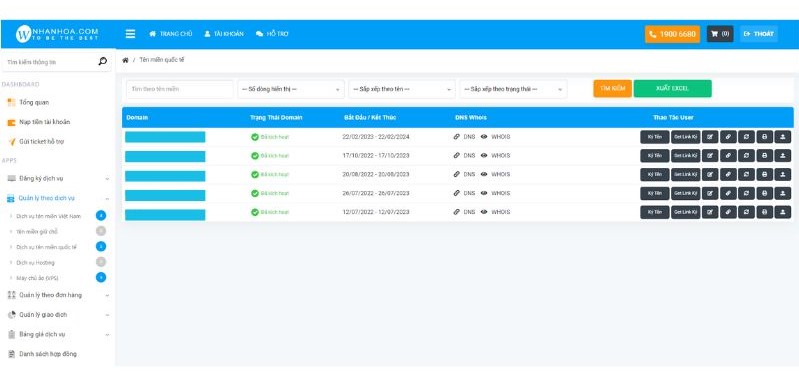Click chain link icon button in 26/07/2022 row
799x371 pixels.
(x=728, y=193)
